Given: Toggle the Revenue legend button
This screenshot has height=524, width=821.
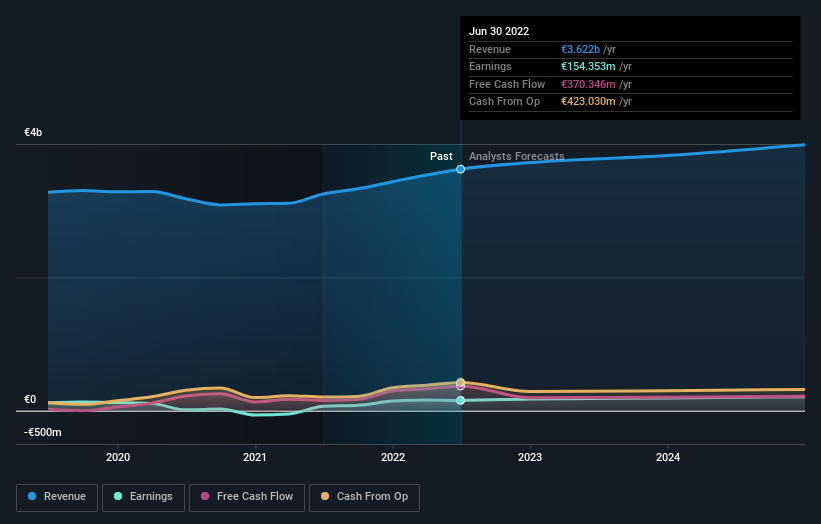Looking at the screenshot, I should pyautogui.click(x=57, y=497).
